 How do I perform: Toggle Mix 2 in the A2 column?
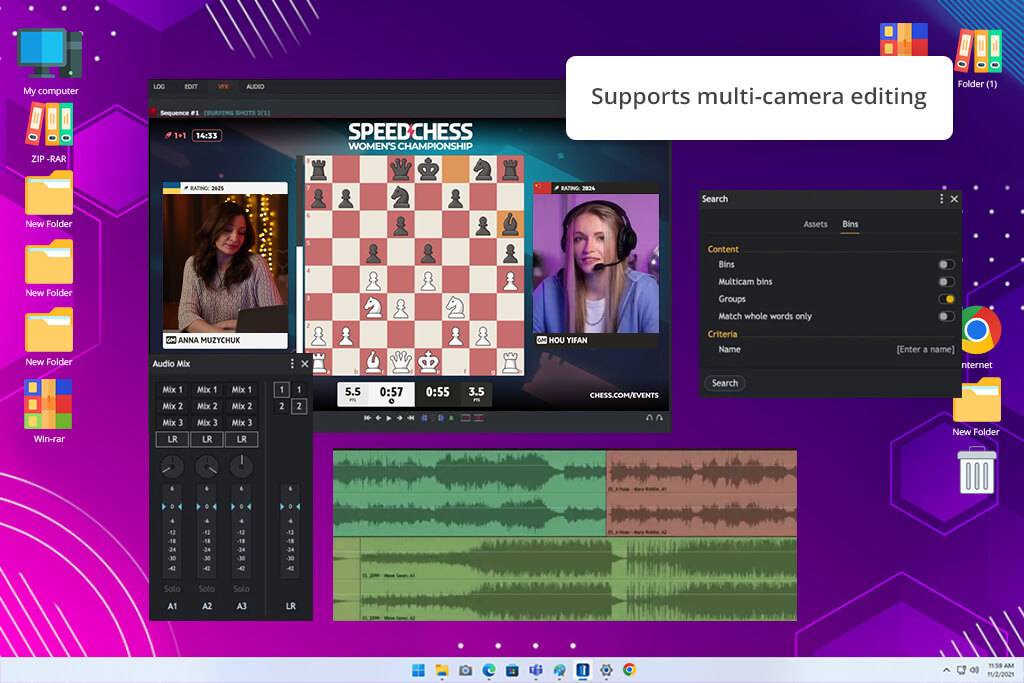(207, 406)
